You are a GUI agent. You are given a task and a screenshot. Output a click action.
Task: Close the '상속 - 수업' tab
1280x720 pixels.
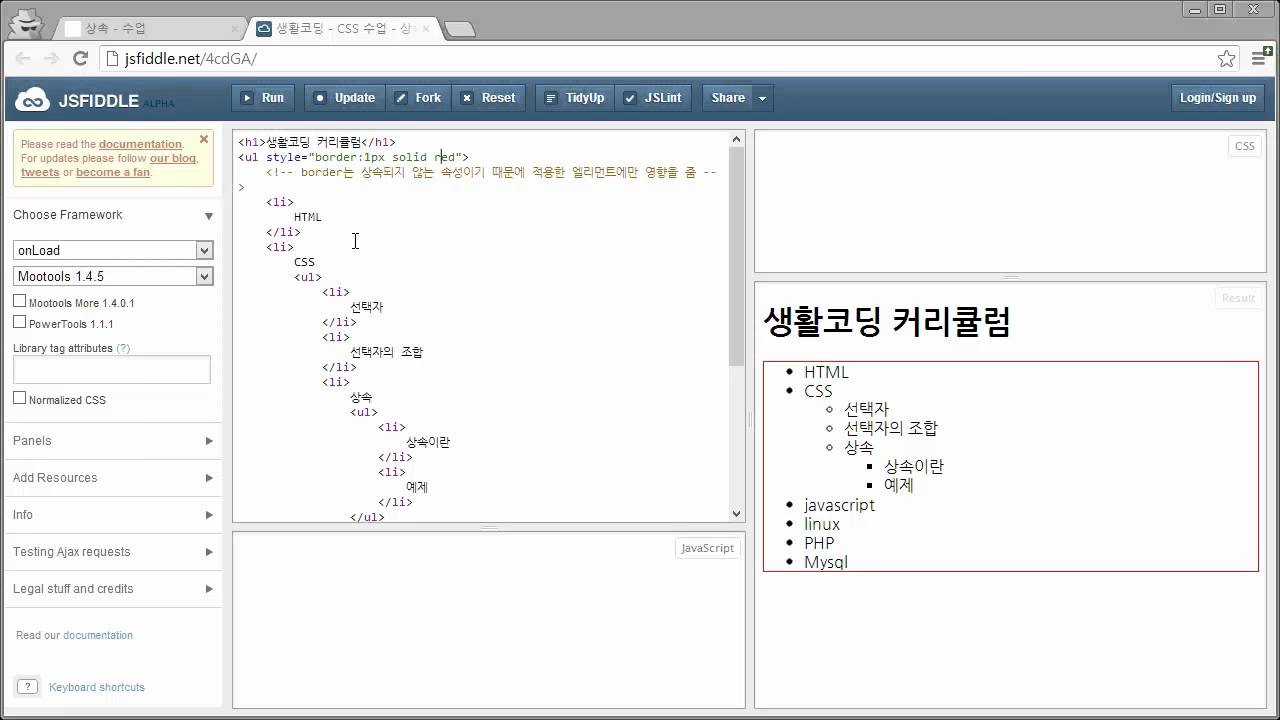coord(235,29)
